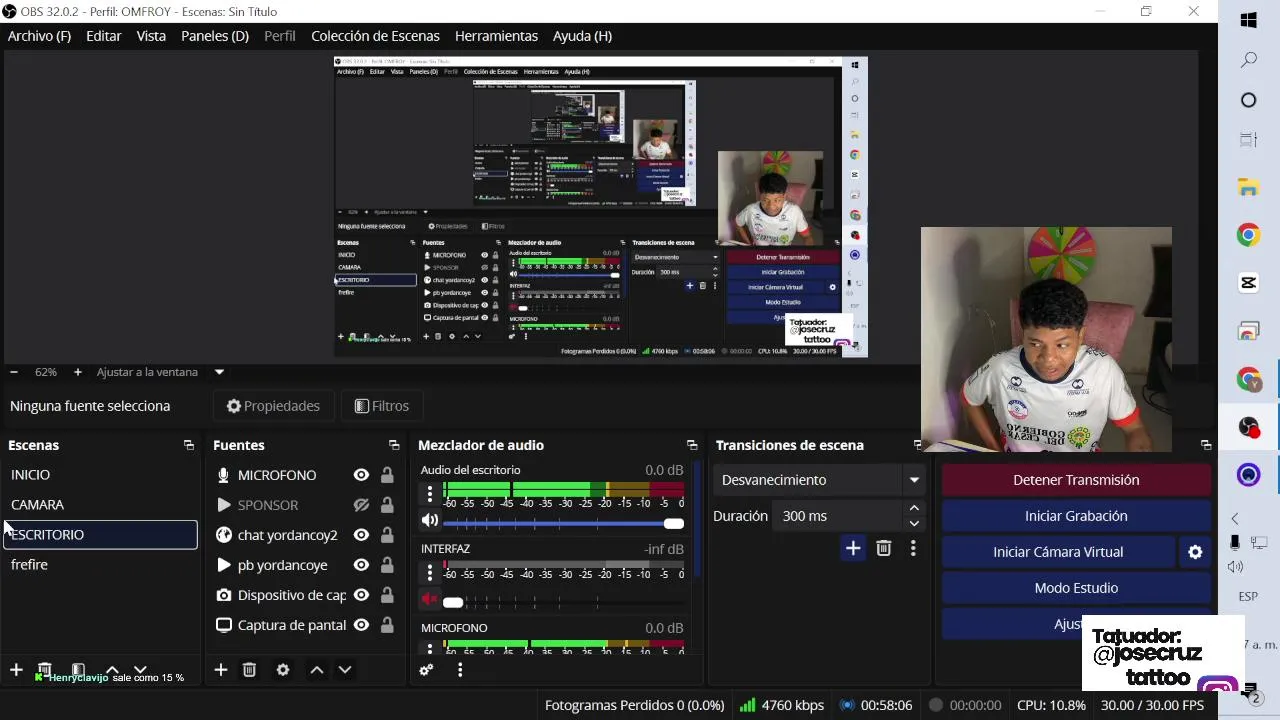Move the selected source up

[x=316, y=670]
